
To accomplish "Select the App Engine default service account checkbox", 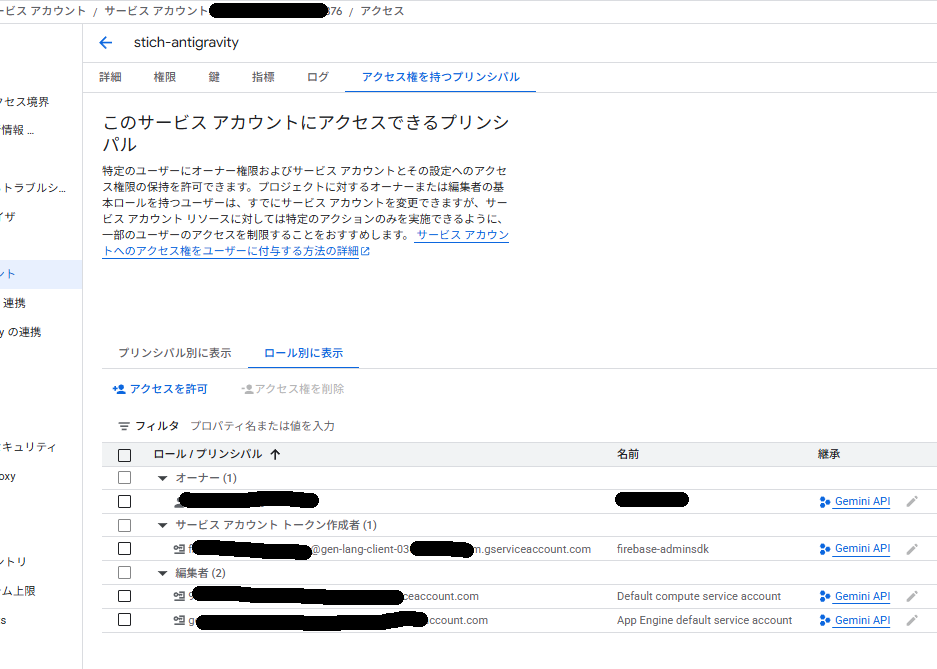I will [125, 620].
